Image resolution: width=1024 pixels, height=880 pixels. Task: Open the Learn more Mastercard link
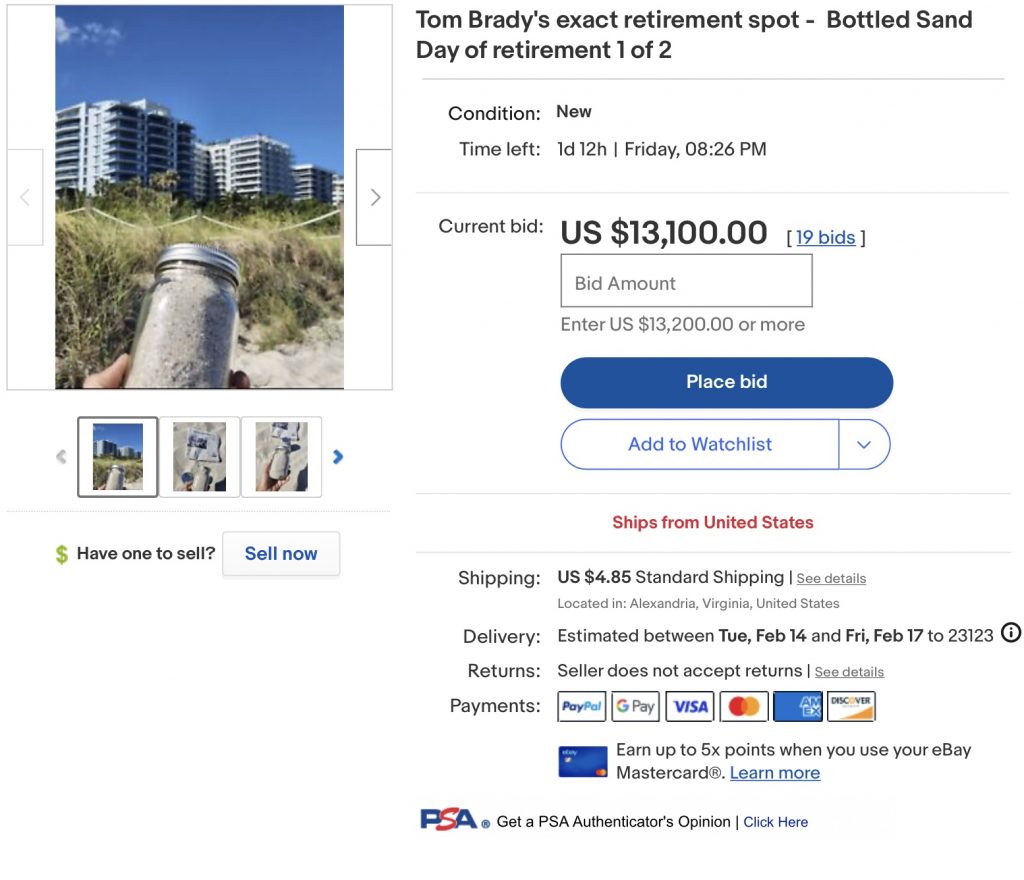pos(774,772)
